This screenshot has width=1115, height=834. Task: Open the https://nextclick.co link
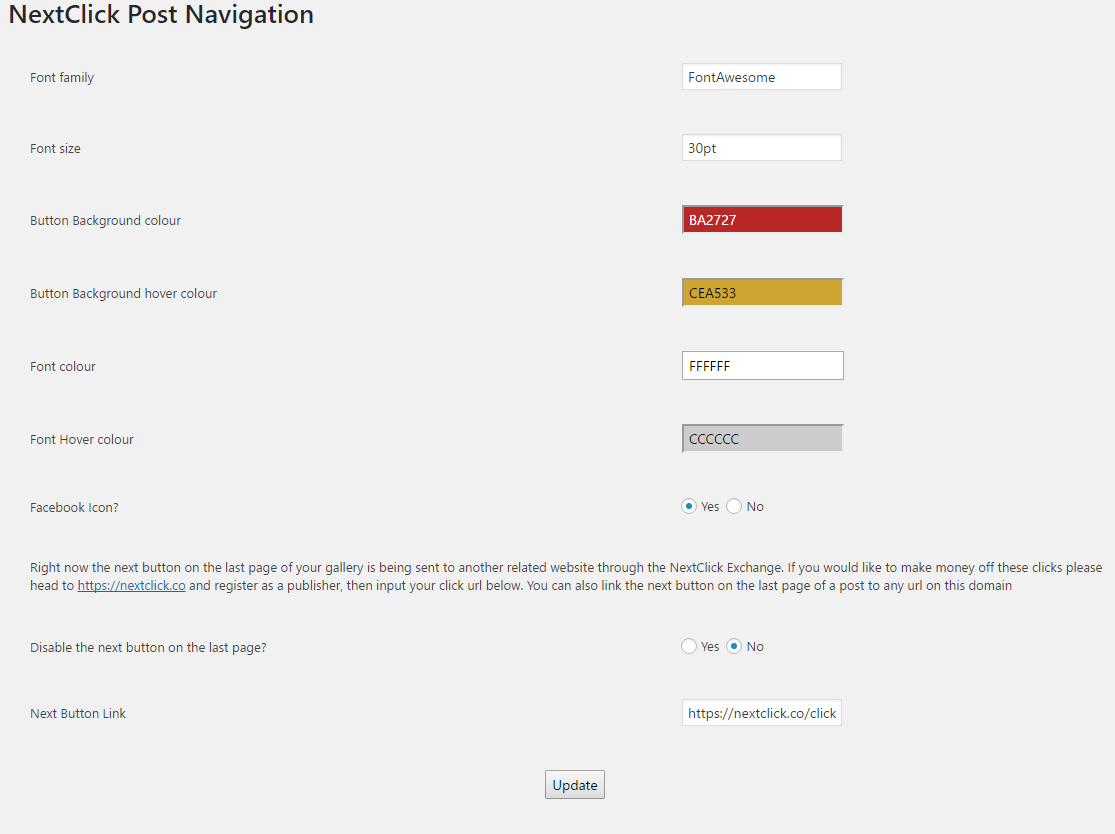(x=132, y=586)
